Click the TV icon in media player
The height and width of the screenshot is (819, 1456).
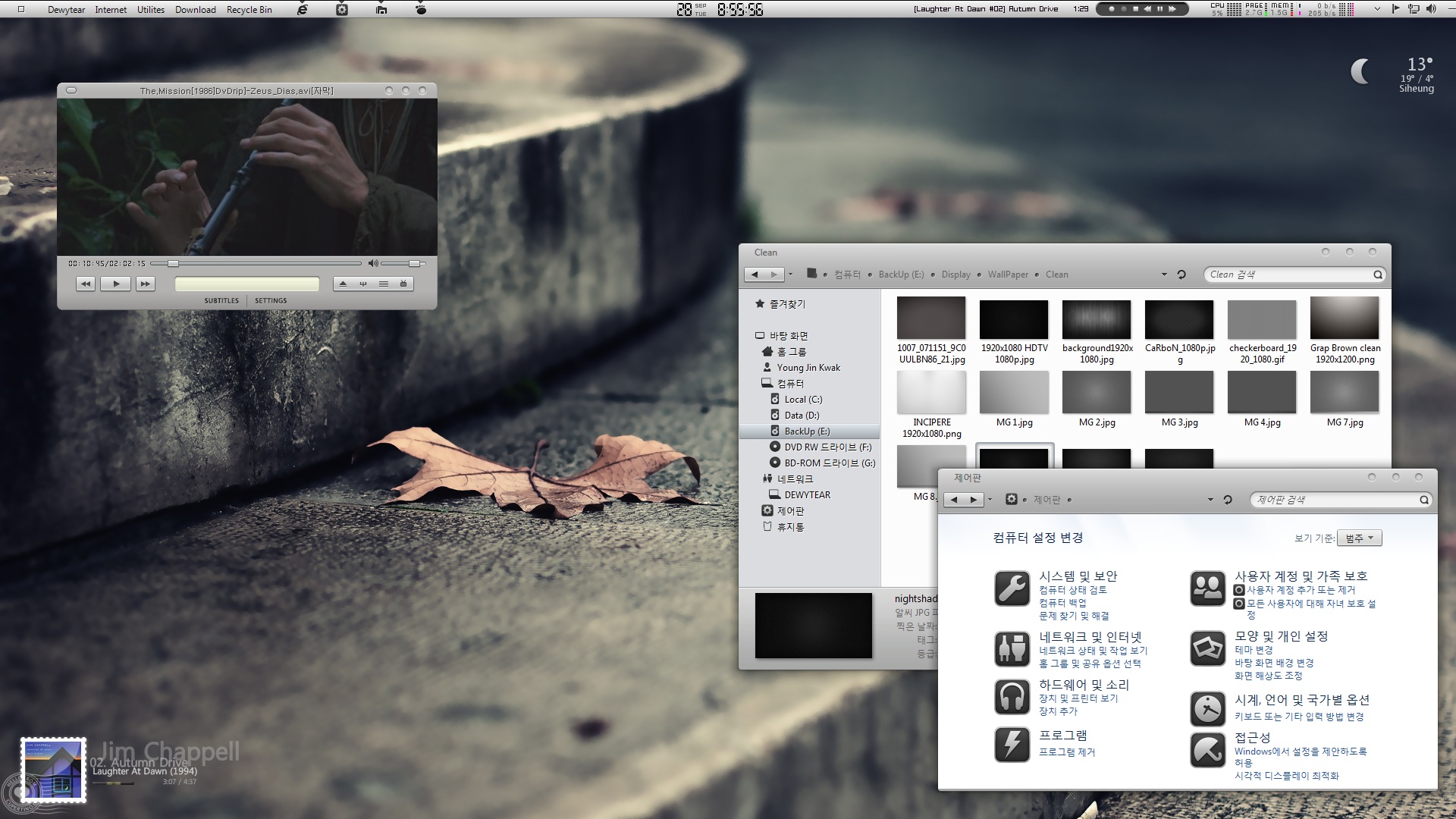pyautogui.click(x=404, y=284)
